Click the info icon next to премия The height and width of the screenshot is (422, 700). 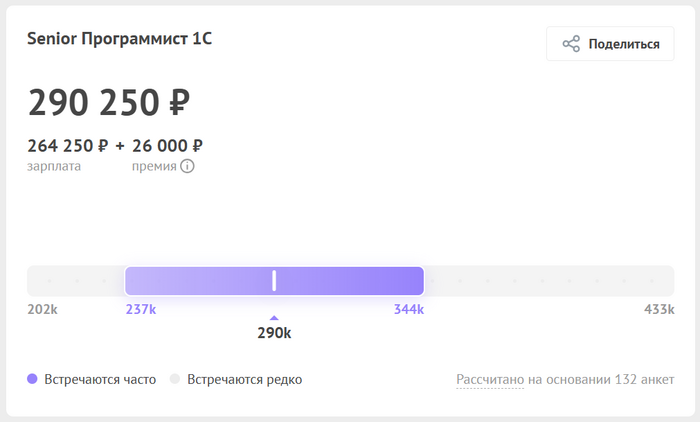[187, 166]
